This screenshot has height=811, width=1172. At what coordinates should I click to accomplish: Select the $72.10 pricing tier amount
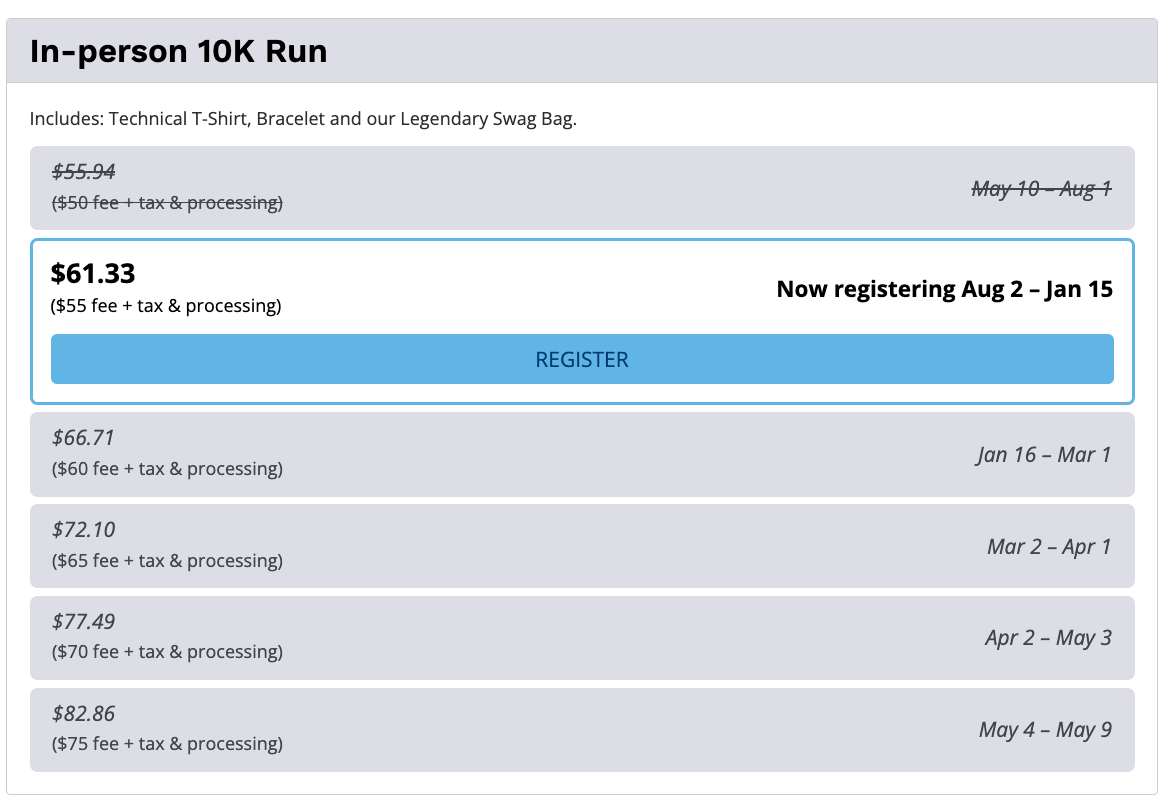pos(84,530)
